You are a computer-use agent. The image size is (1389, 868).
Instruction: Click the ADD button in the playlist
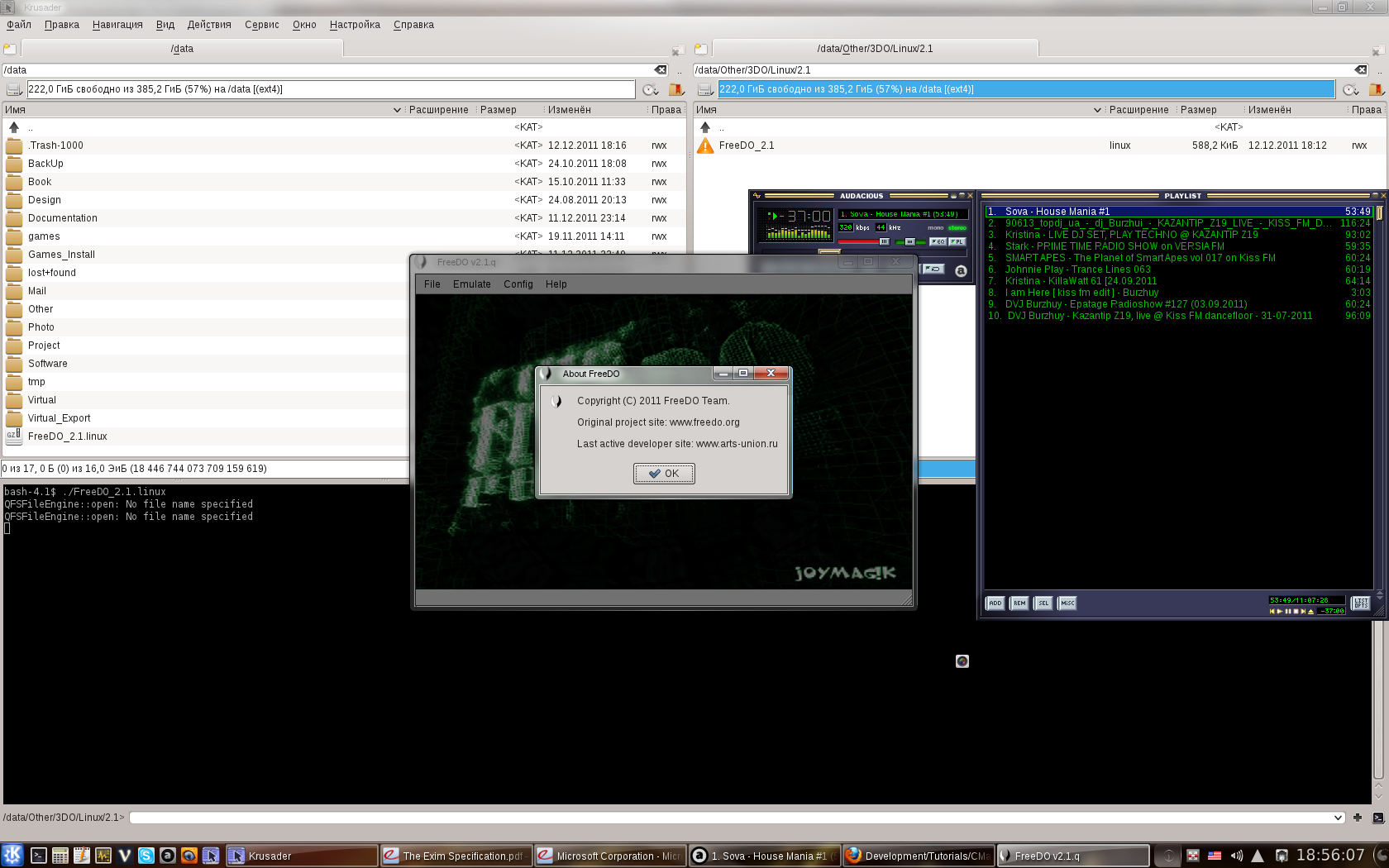tap(995, 603)
